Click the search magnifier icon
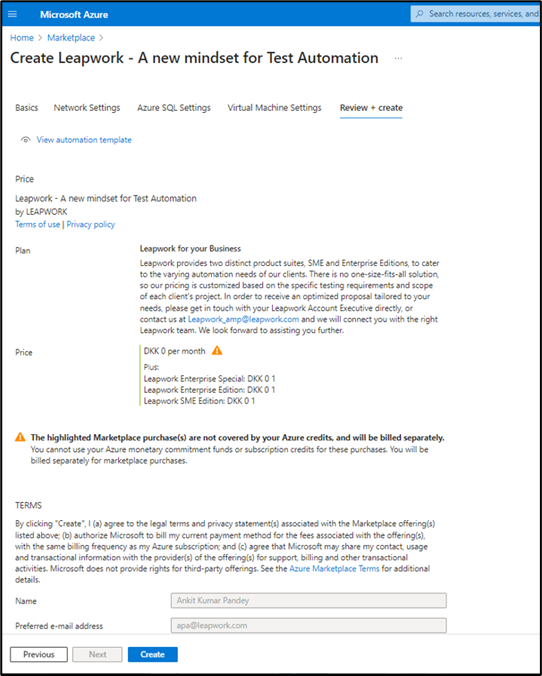This screenshot has width=542, height=676. pos(420,14)
